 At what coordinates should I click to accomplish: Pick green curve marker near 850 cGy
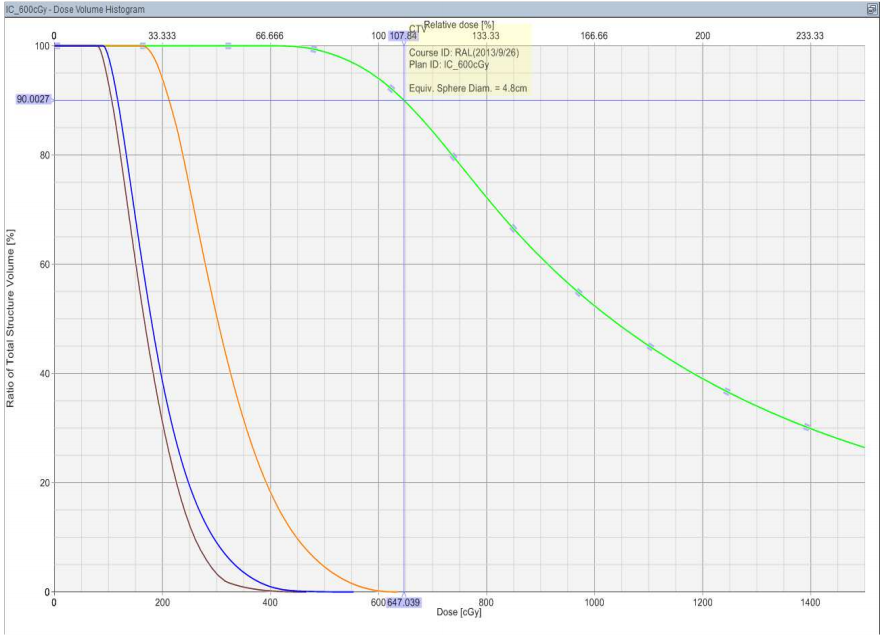click(513, 229)
